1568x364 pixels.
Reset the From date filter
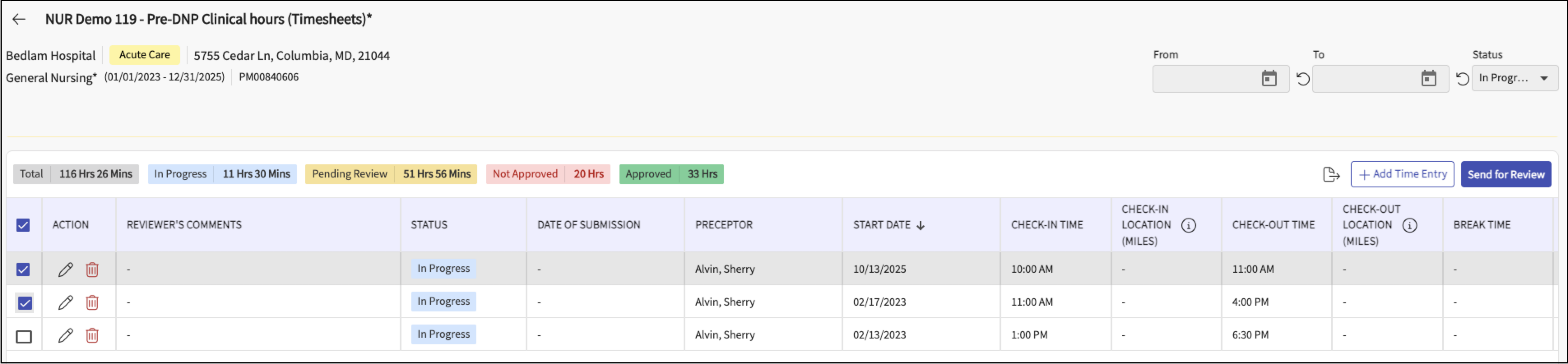point(1303,79)
